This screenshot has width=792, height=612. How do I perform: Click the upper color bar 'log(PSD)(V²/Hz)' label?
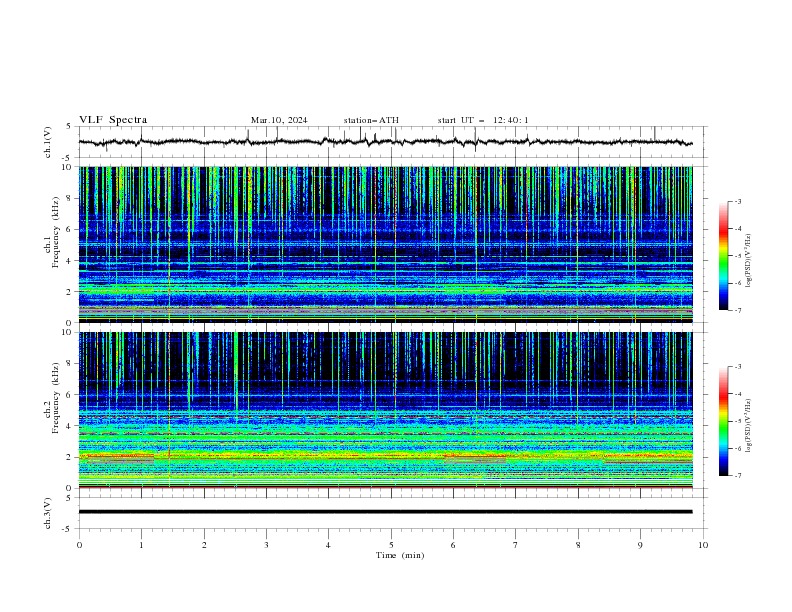pos(749,261)
